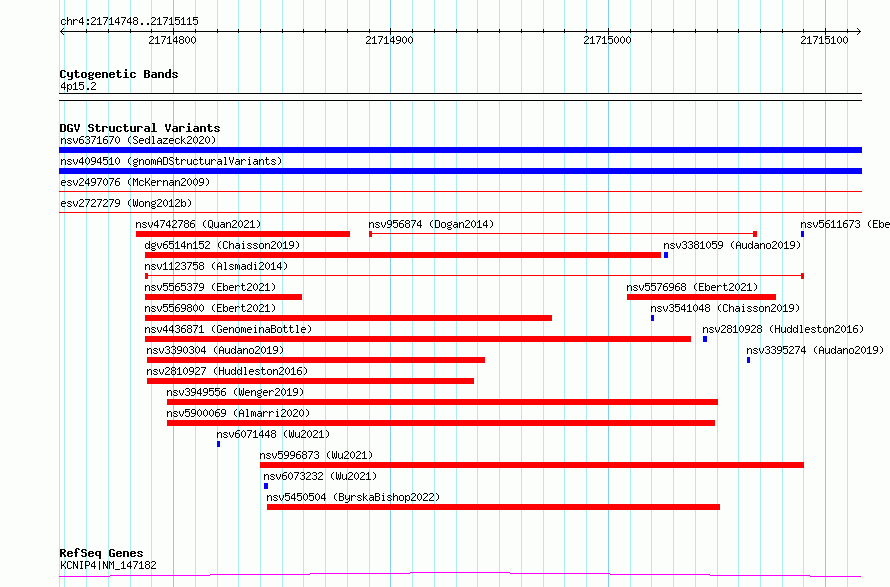Open the nsv3541048 (Chaisson2019) label
890x587 pixels.
click(725, 308)
